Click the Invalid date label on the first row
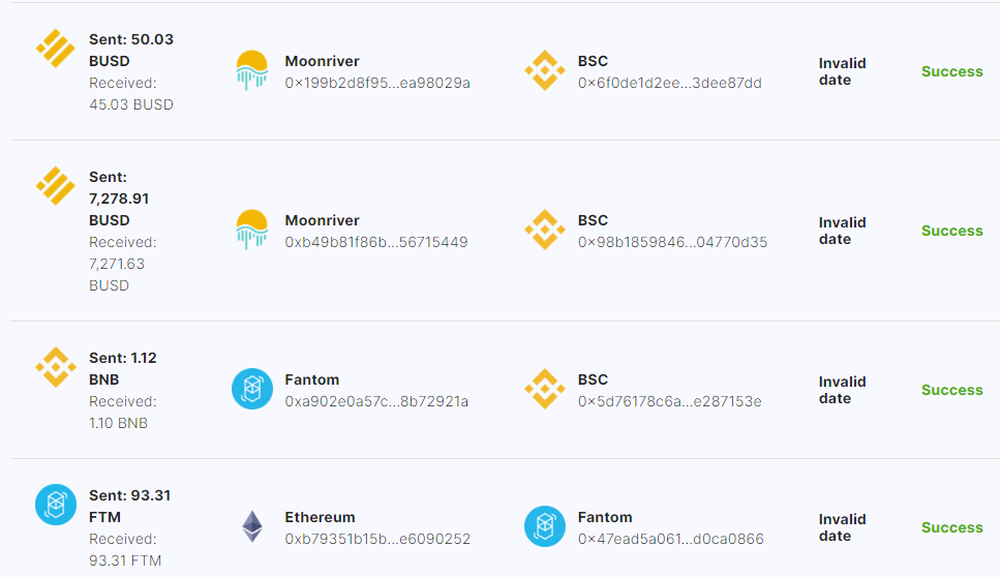The width and height of the screenshot is (1000, 577). (x=842, y=71)
